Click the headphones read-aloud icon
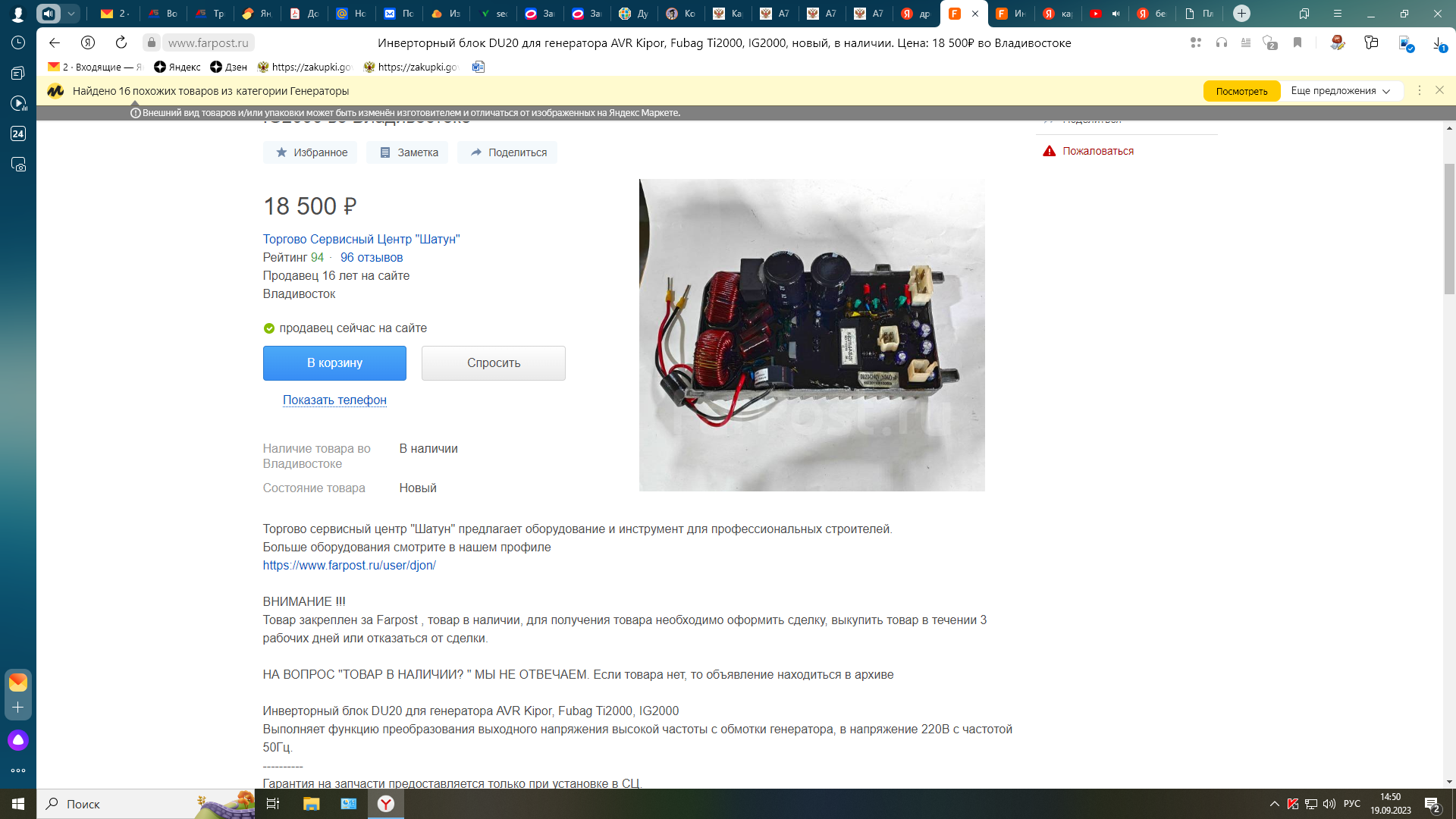The image size is (1456, 819). [x=1221, y=43]
